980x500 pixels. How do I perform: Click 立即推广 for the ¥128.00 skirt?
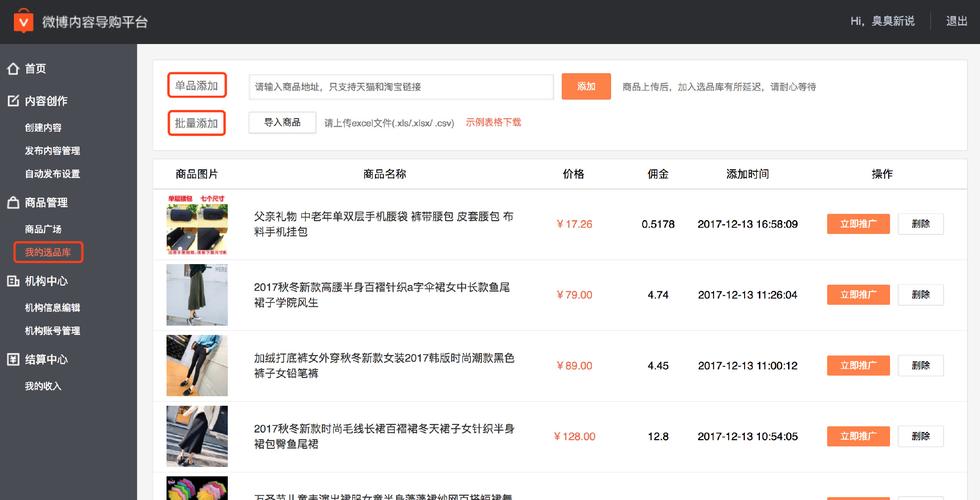[858, 436]
